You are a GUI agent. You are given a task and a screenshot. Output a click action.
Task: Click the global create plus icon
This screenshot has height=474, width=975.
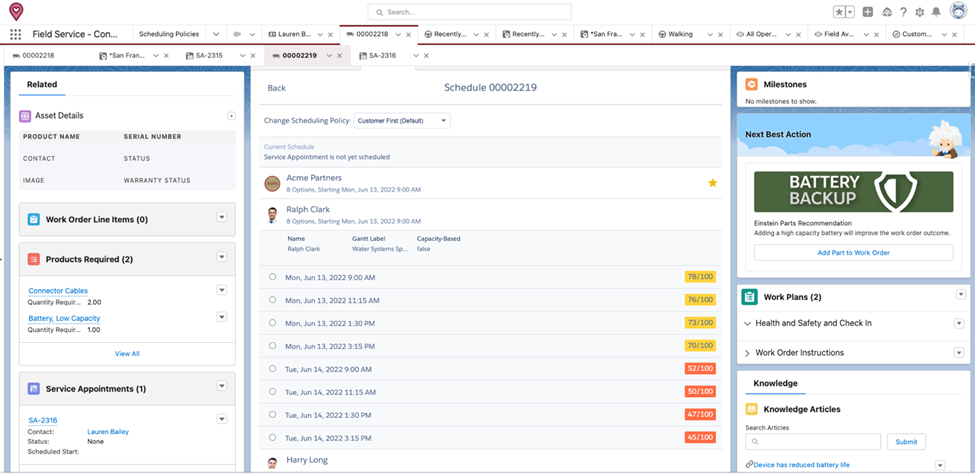tap(868, 12)
